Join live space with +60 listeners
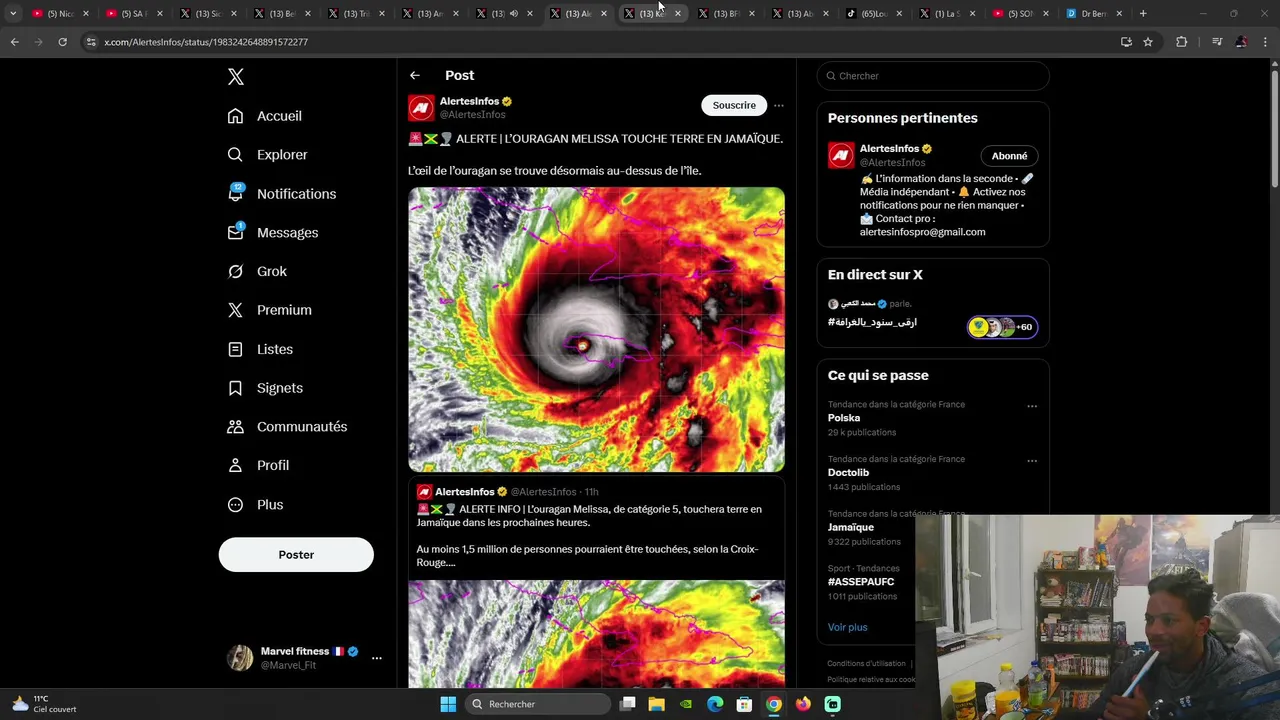This screenshot has width=1280, height=720. (x=1003, y=327)
